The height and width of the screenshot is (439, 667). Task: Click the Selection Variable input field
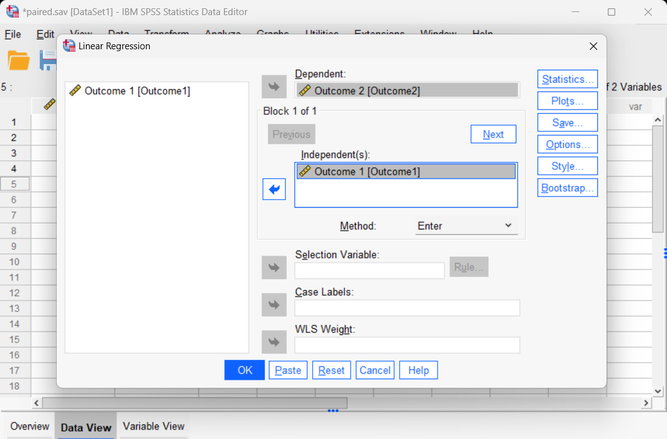(370, 270)
